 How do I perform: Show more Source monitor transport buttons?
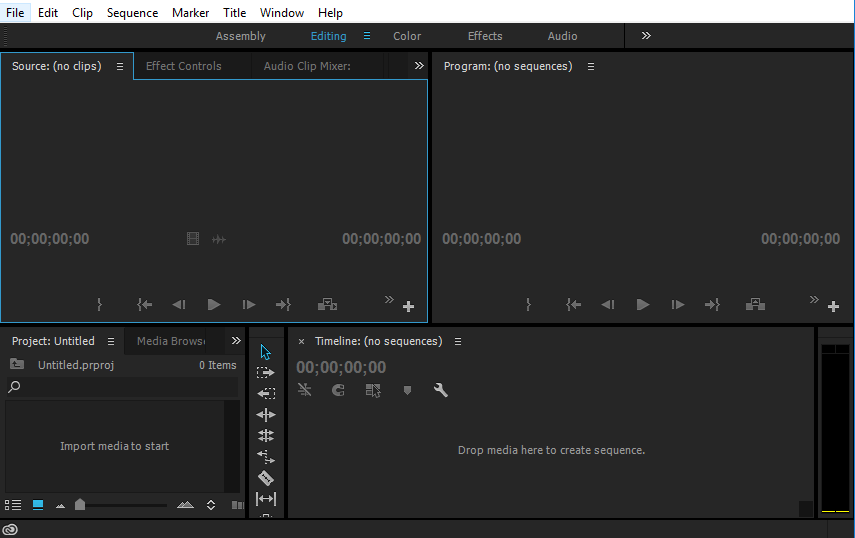(389, 299)
